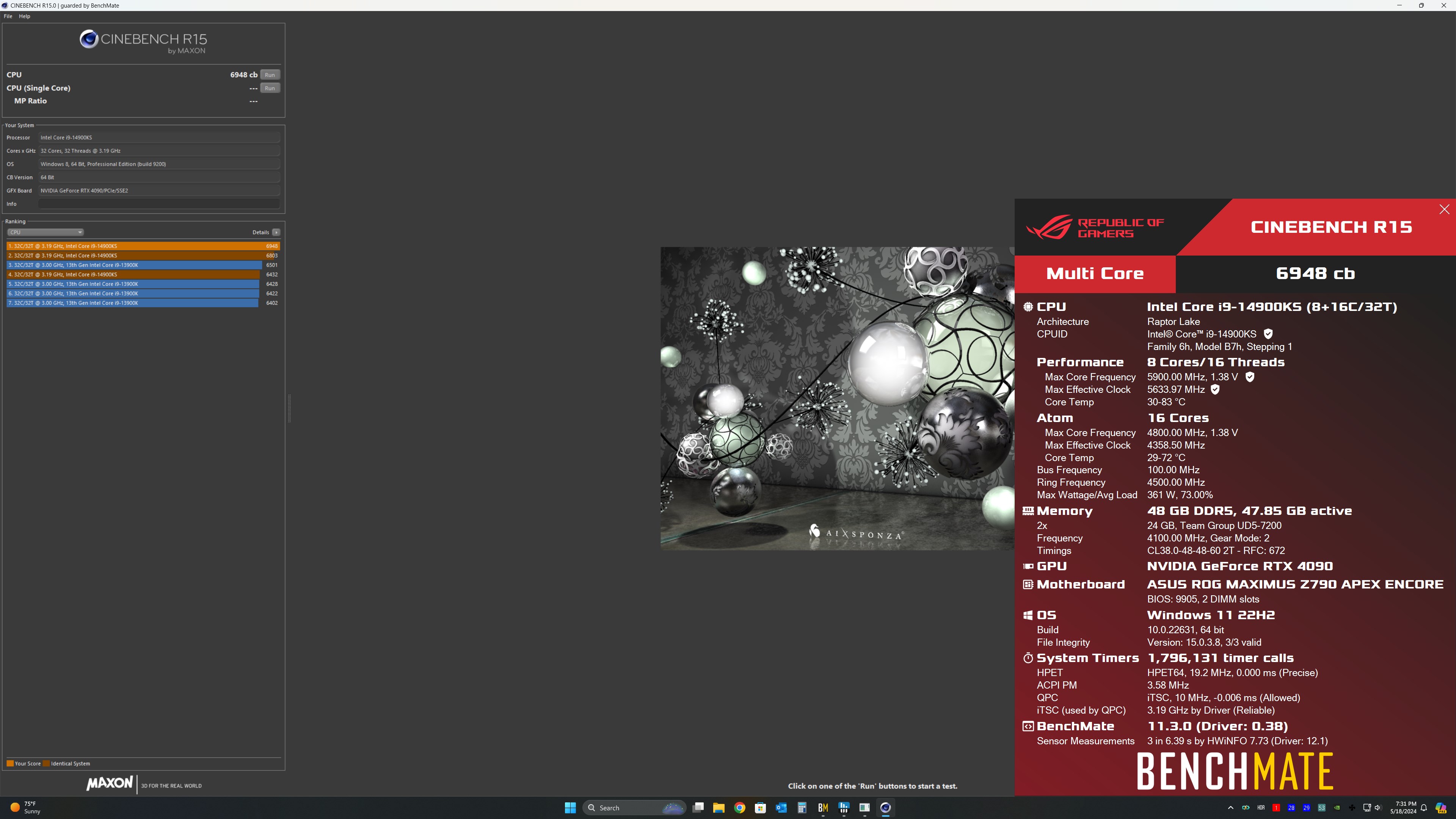The width and height of the screenshot is (1456, 819).
Task: Select ranking entry 1 scoring 6948
Action: coord(143,246)
